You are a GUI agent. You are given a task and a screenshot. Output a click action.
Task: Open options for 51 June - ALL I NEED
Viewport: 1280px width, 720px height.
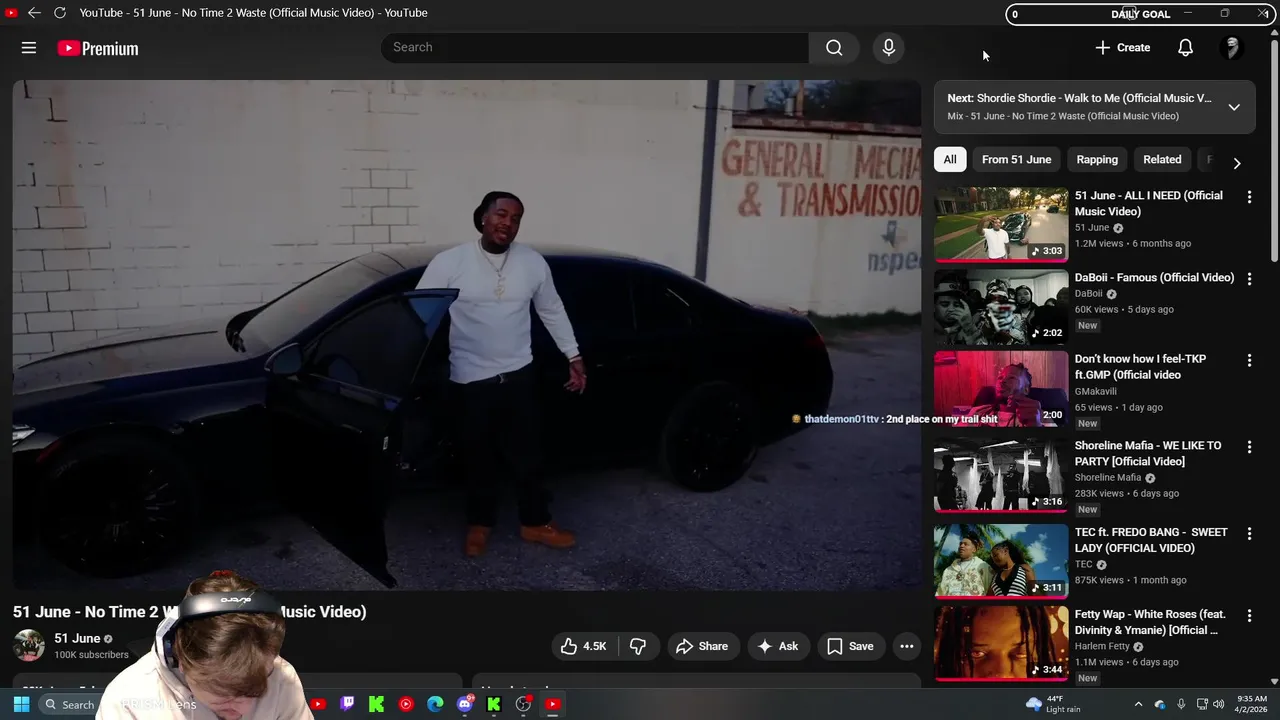[1249, 197]
